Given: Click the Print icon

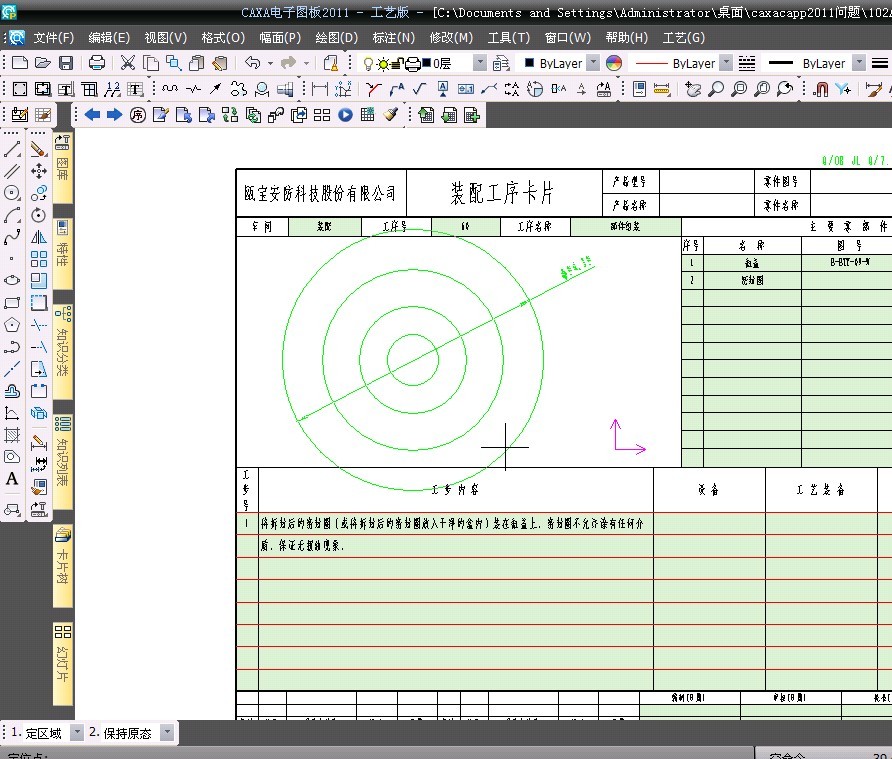Looking at the screenshot, I should pos(97,63).
